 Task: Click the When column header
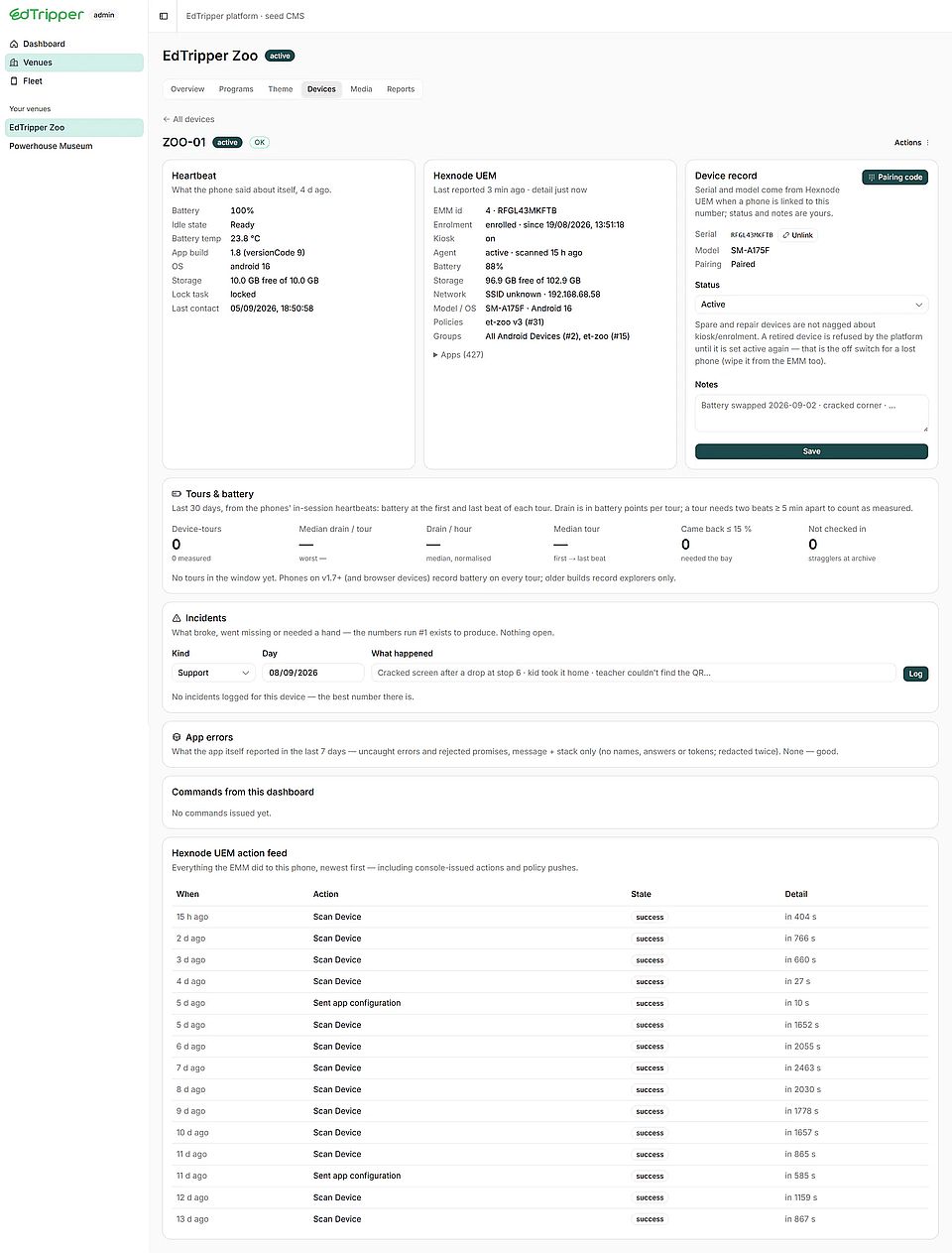tap(187, 894)
